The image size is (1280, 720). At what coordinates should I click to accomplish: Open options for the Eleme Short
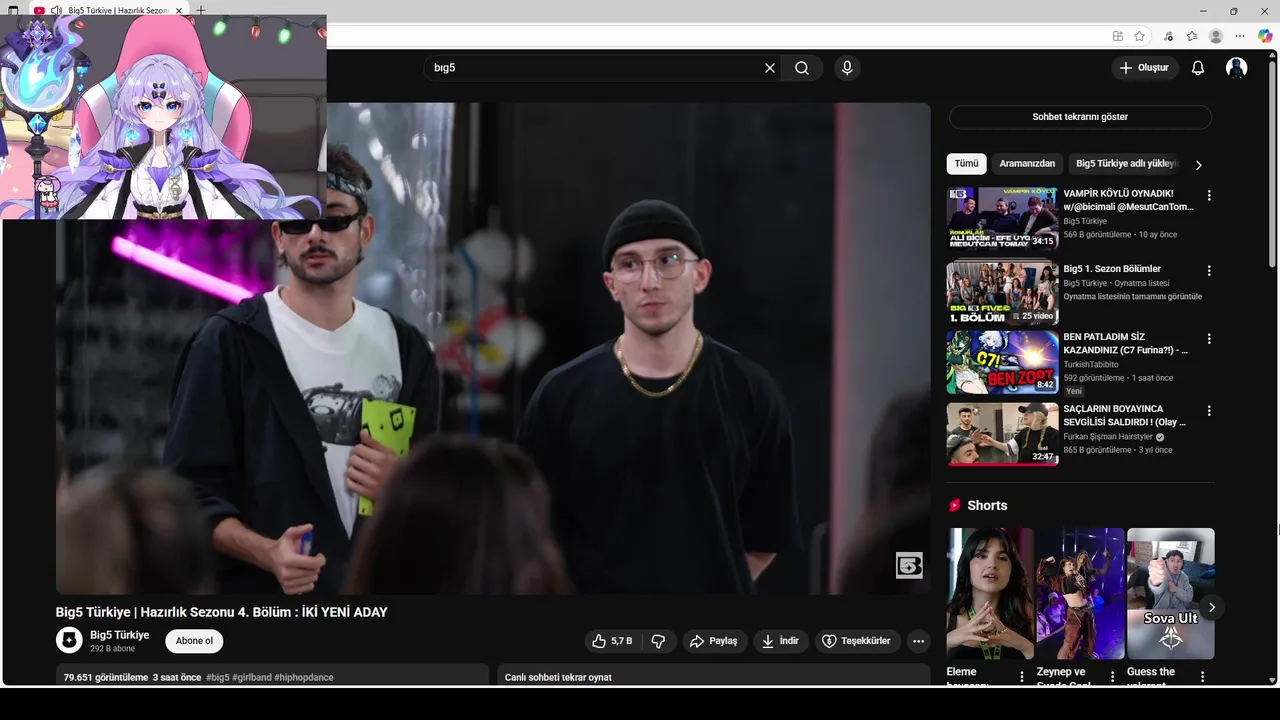pyautogui.click(x=1022, y=677)
